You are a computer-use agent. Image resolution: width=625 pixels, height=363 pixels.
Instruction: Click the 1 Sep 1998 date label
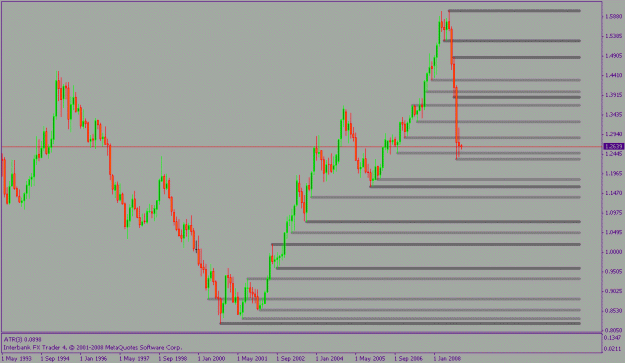(x=173, y=359)
